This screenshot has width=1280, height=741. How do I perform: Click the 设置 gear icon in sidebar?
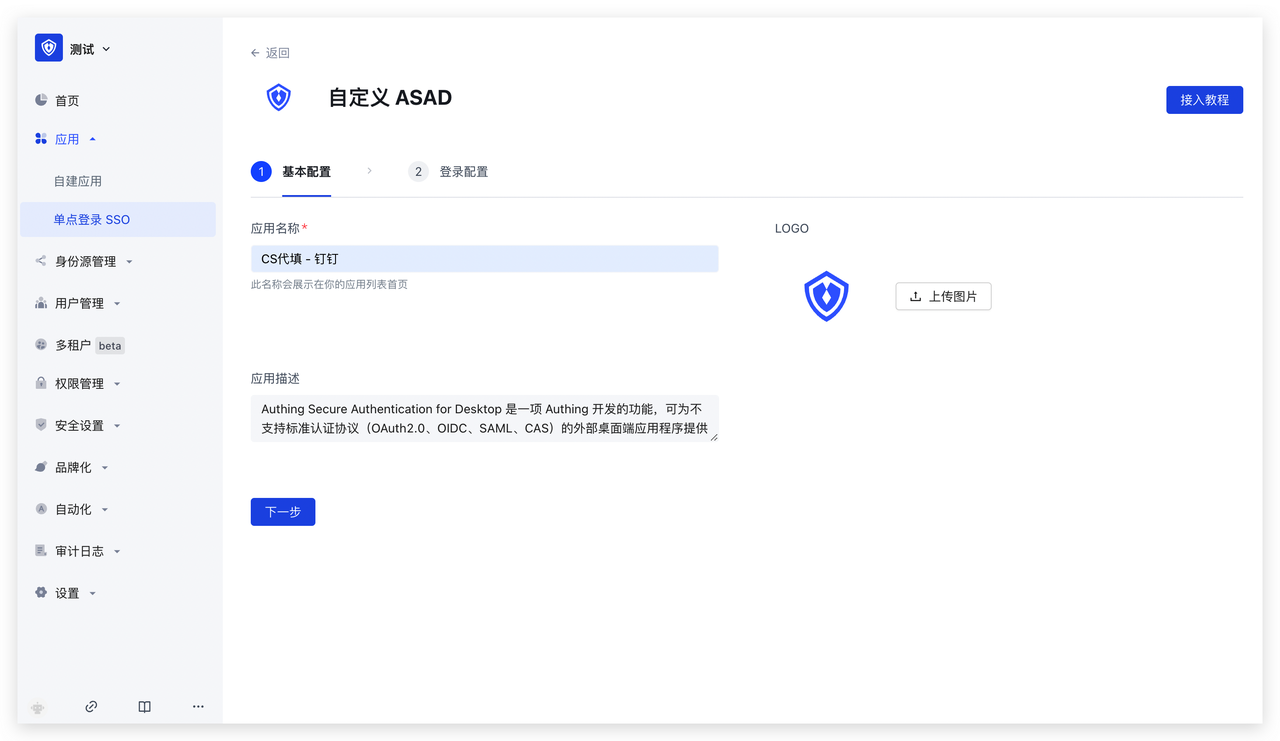click(x=41, y=593)
